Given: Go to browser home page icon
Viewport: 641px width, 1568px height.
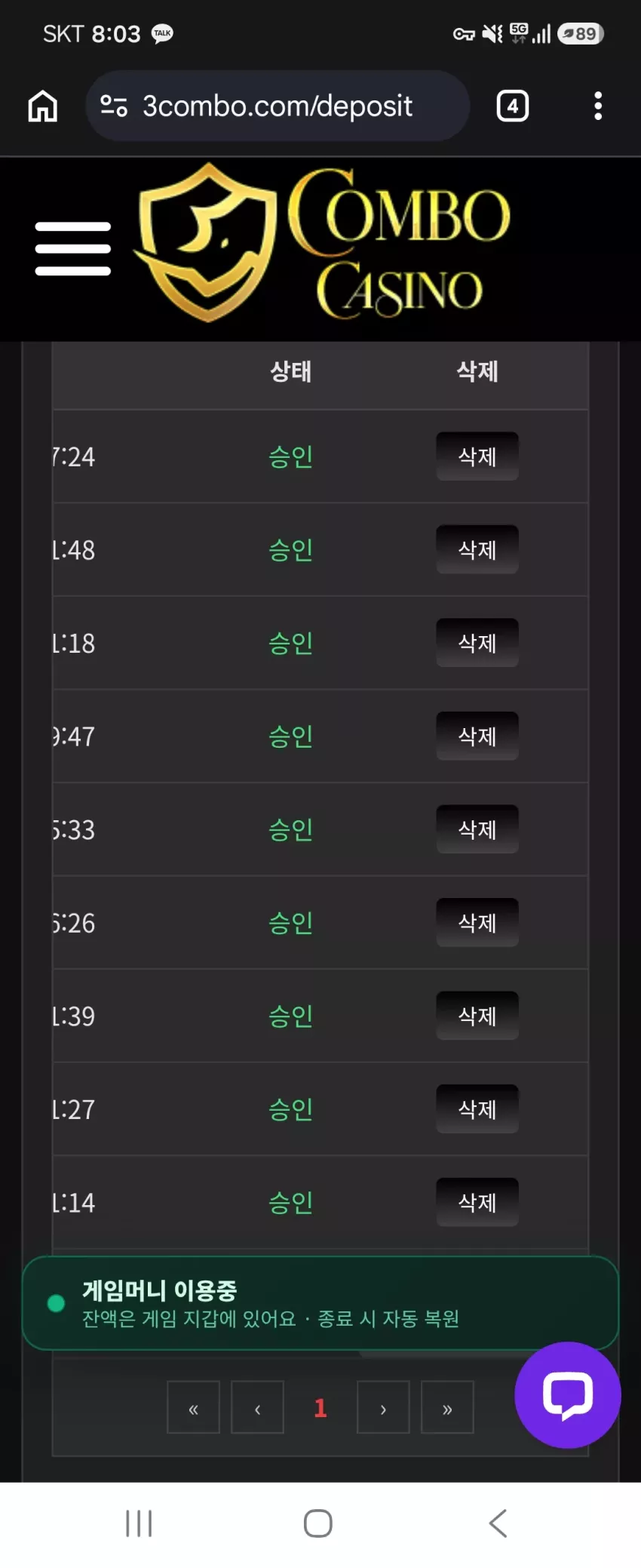Looking at the screenshot, I should (x=43, y=106).
